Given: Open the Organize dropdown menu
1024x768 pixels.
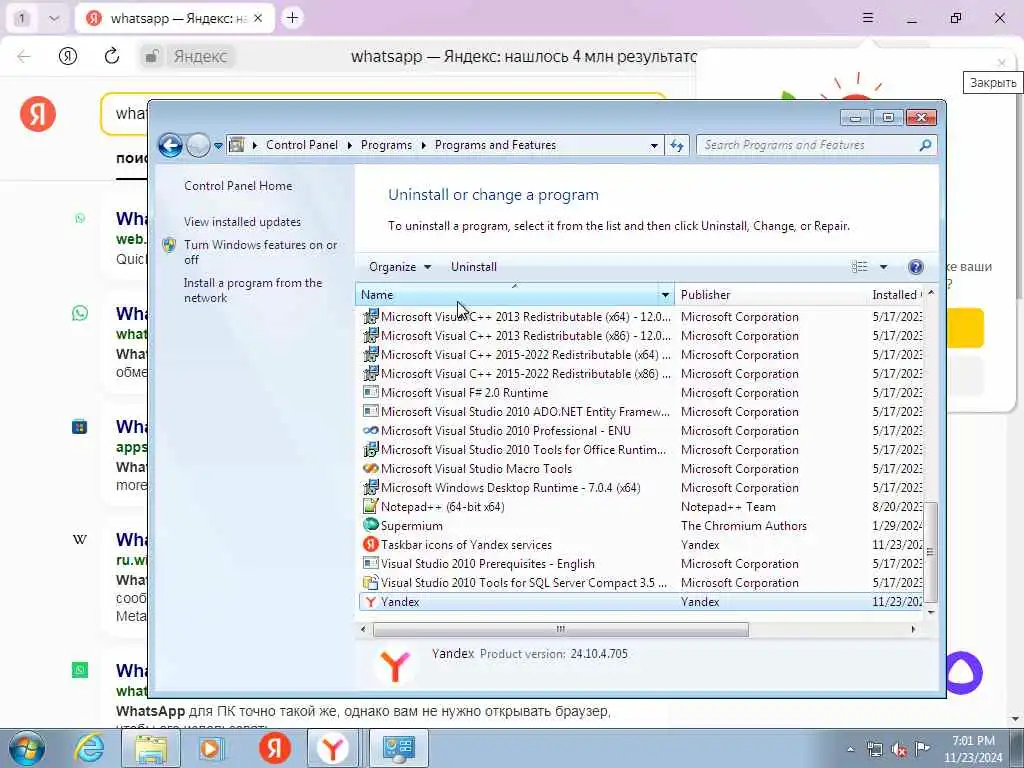Looking at the screenshot, I should pos(400,266).
